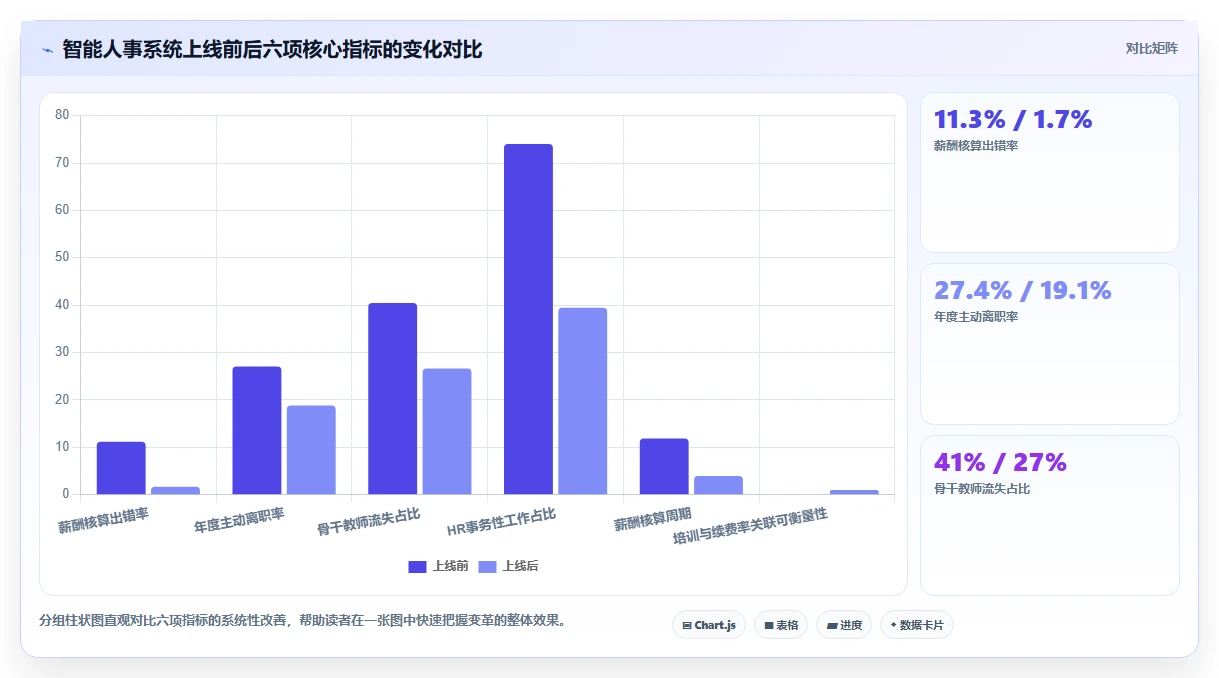Image resolution: width=1219 pixels, height=678 pixels.
Task: Click the 年度主动离职率 card caption
Action: pos(976,317)
